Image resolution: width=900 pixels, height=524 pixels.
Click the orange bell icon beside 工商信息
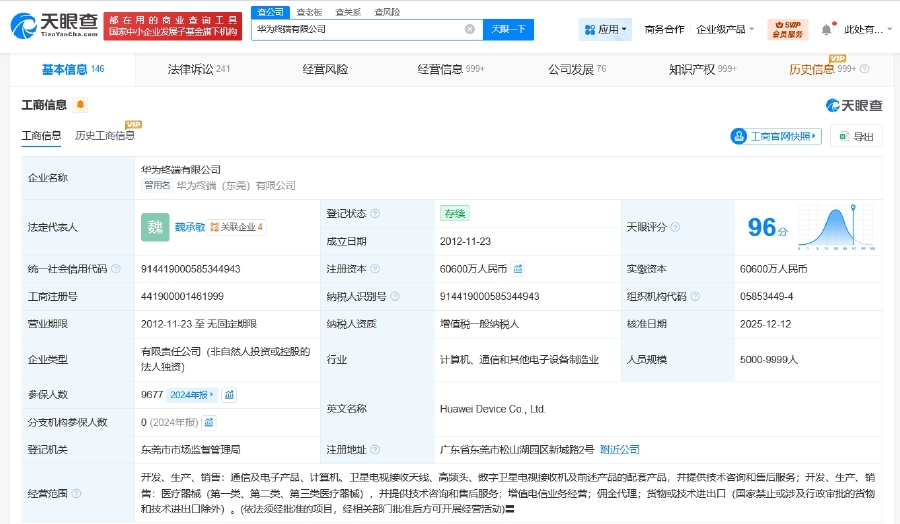pyautogui.click(x=80, y=105)
